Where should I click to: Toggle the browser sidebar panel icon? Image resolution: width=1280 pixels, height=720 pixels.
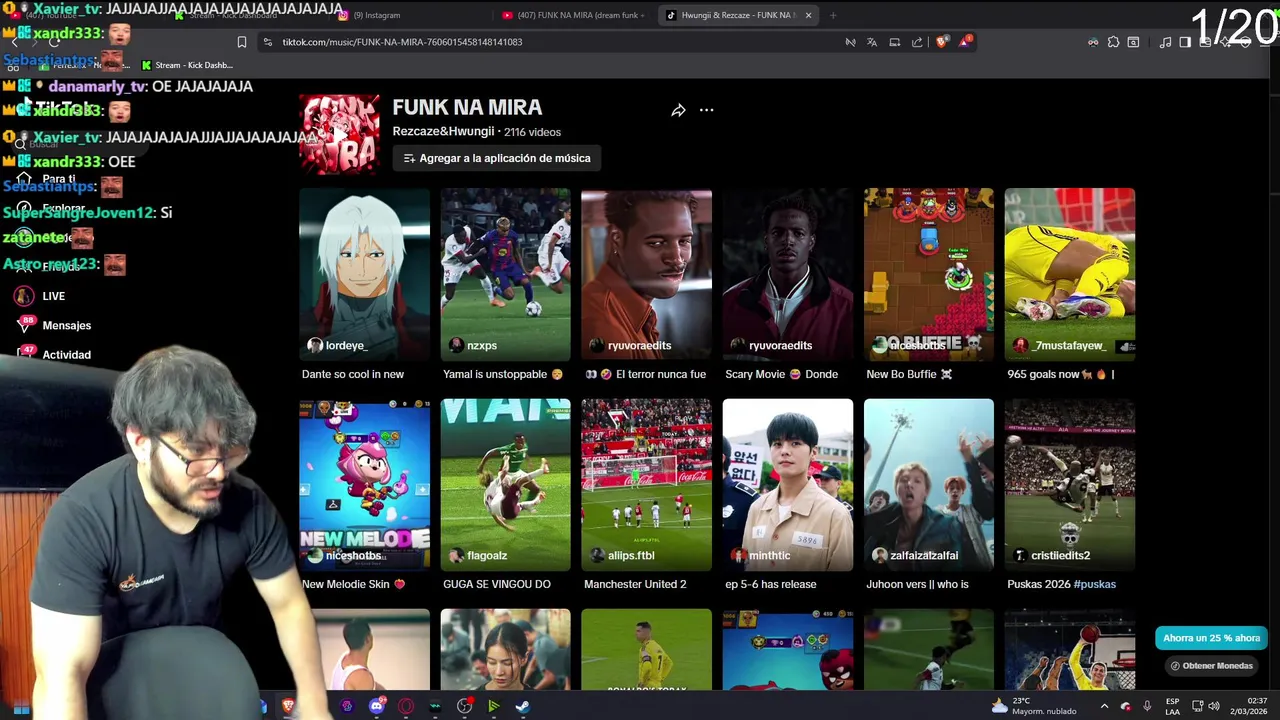[1185, 42]
